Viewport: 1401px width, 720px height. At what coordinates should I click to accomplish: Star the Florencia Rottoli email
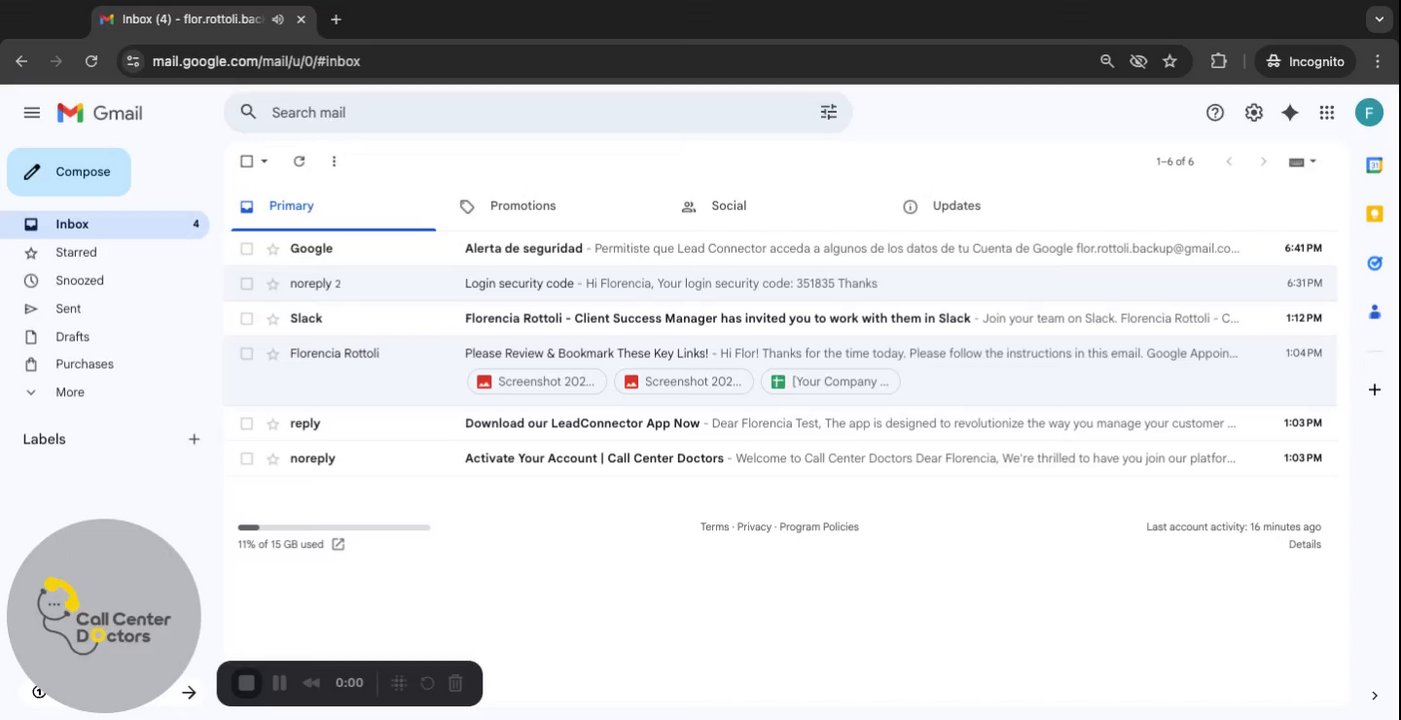[273, 354]
